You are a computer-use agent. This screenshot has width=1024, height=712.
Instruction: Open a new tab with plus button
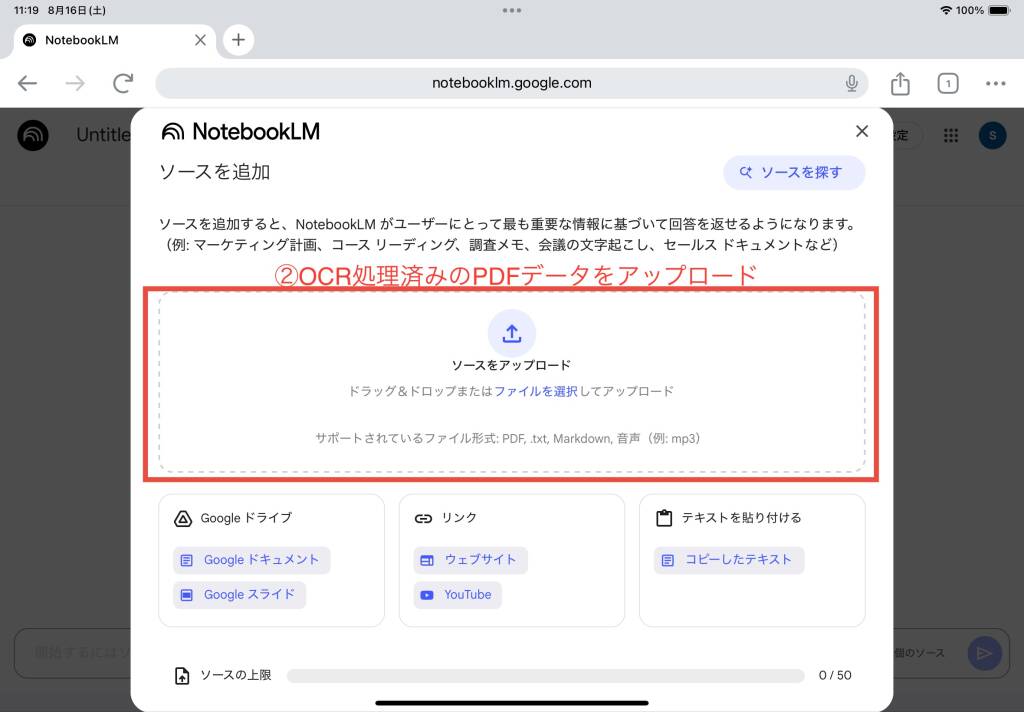pos(238,40)
